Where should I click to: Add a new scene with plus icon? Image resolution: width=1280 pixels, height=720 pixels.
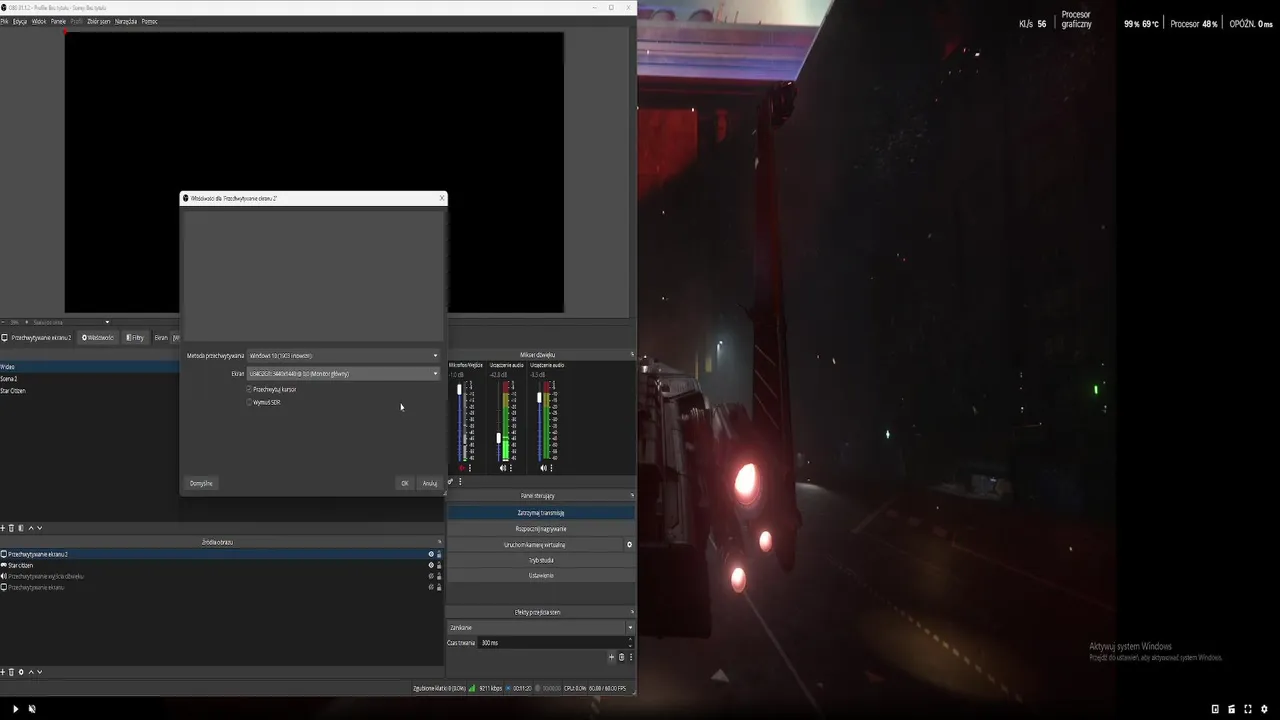[3, 528]
